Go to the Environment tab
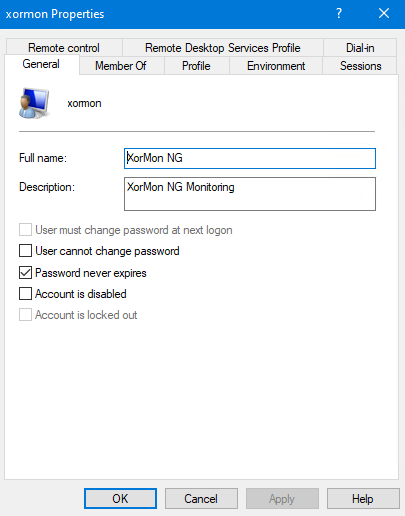This screenshot has width=405, height=516. click(276, 66)
